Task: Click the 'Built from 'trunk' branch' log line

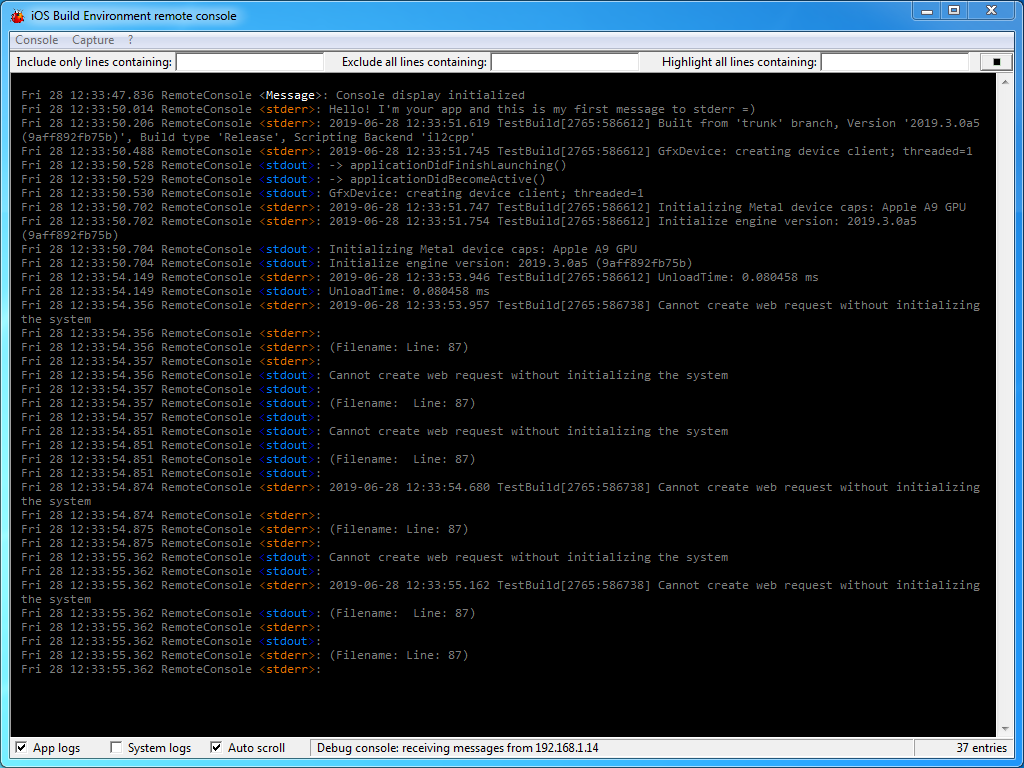Action: coord(500,130)
